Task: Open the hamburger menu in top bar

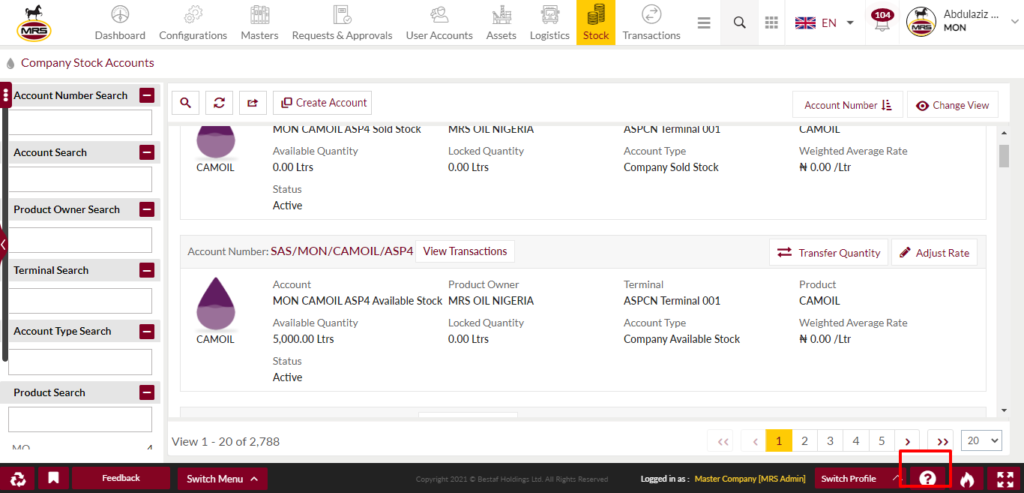Action: (x=703, y=23)
